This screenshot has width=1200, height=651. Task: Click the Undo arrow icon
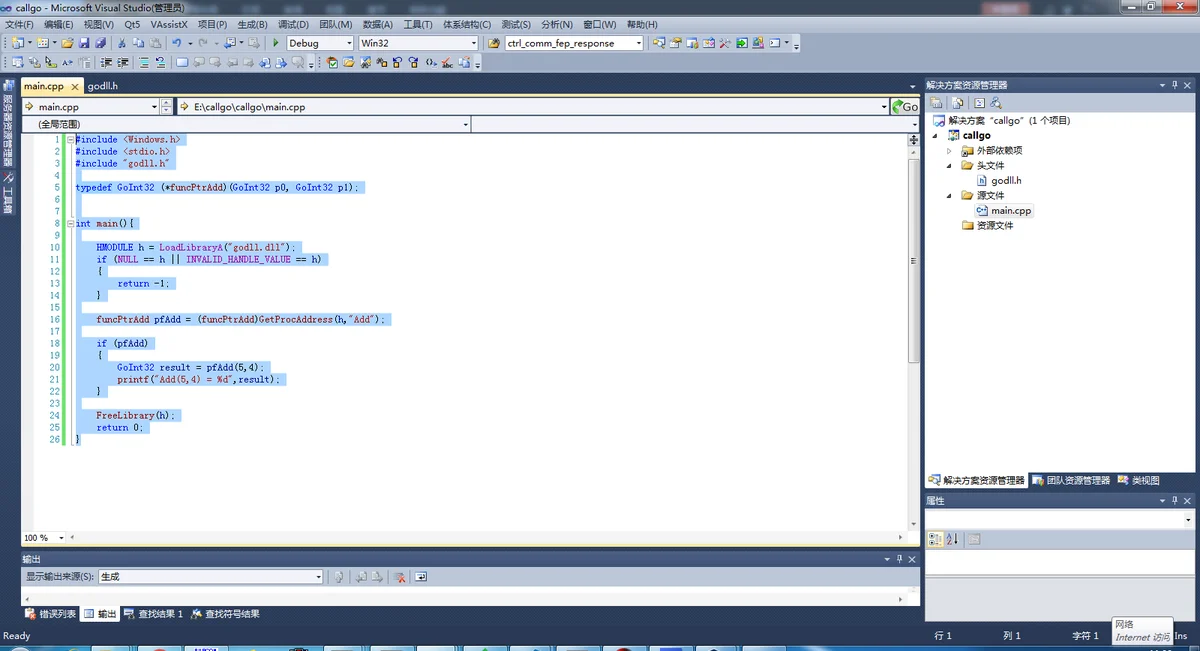[177, 43]
